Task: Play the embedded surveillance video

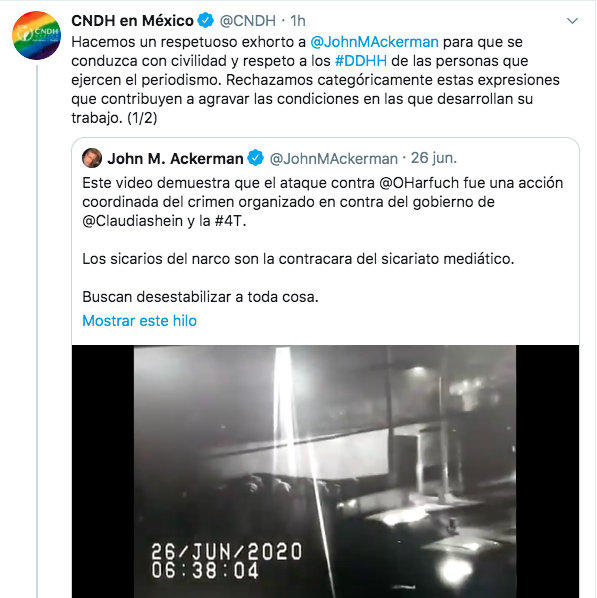Action: 325,471
